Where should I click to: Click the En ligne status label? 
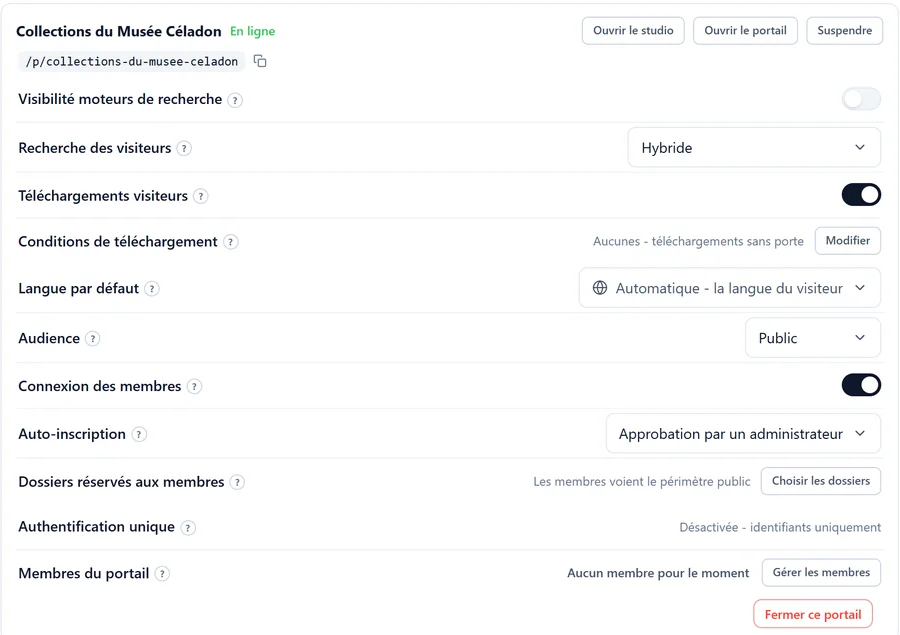point(253,31)
